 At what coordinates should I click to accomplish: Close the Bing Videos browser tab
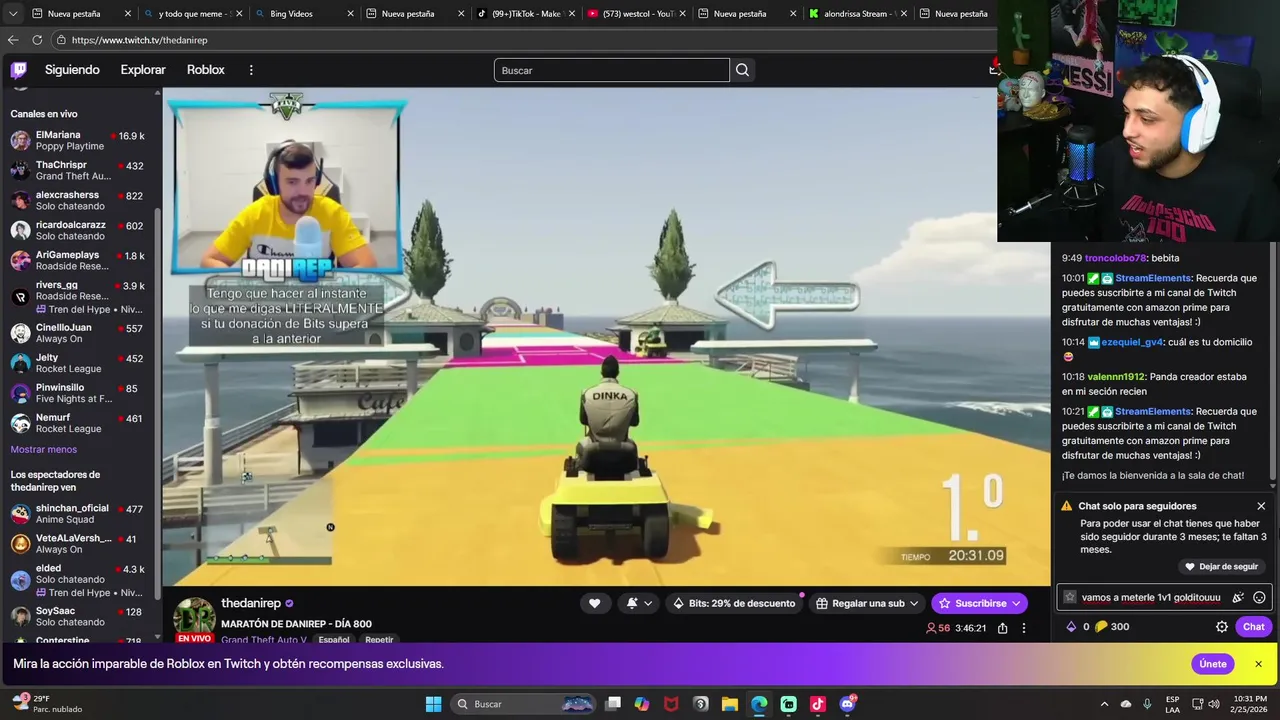pos(350,14)
